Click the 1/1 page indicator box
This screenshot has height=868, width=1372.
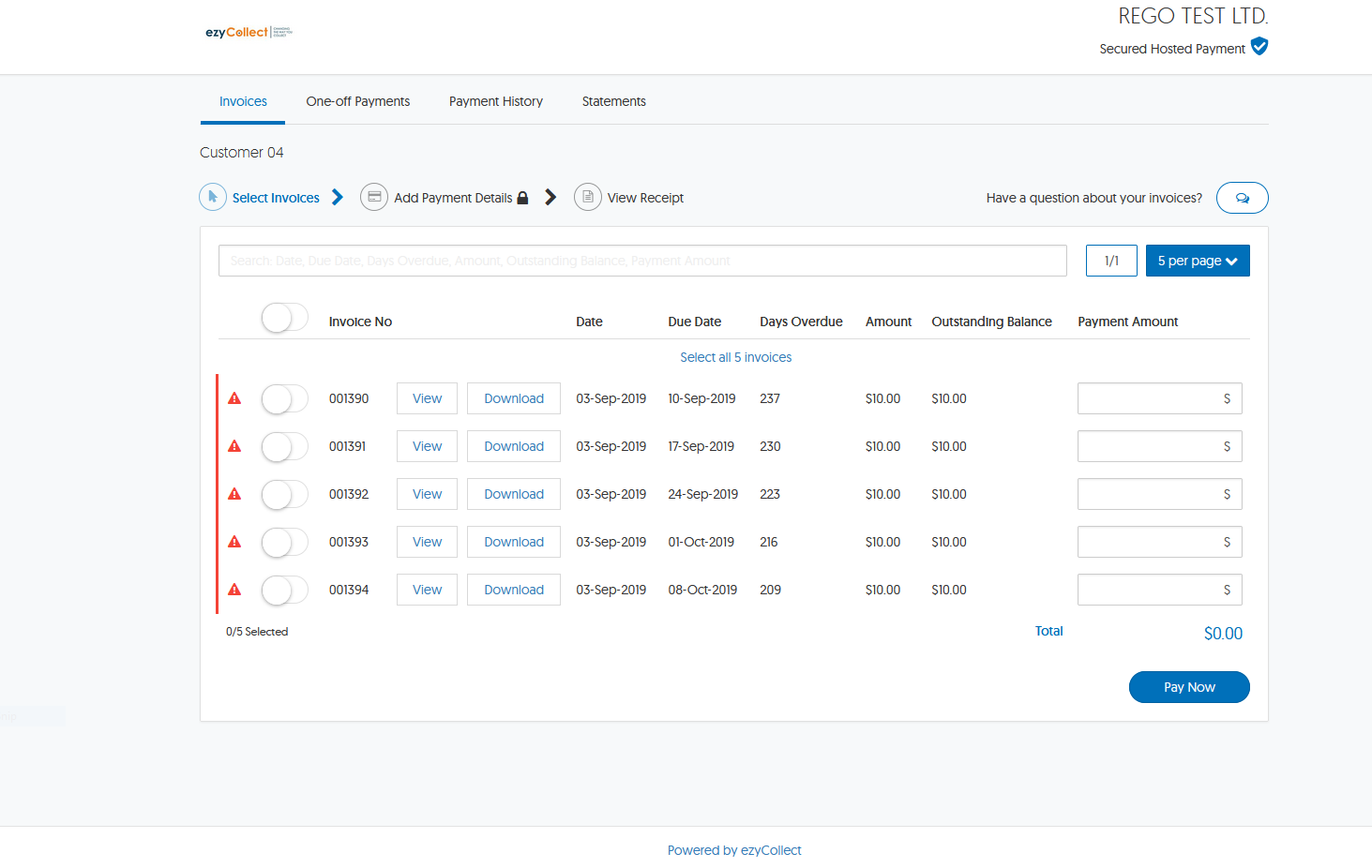[1111, 261]
